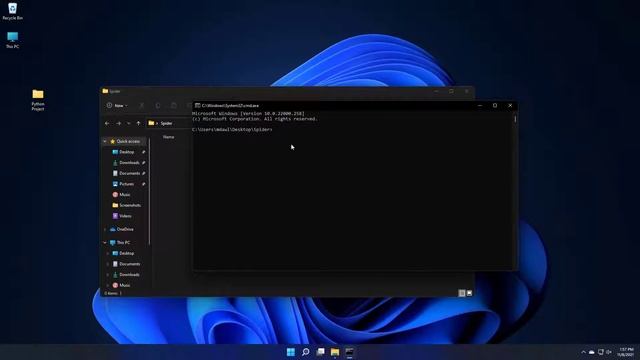The image size is (640, 360).
Task: Select This PC desktop icon
Action: pos(12,40)
